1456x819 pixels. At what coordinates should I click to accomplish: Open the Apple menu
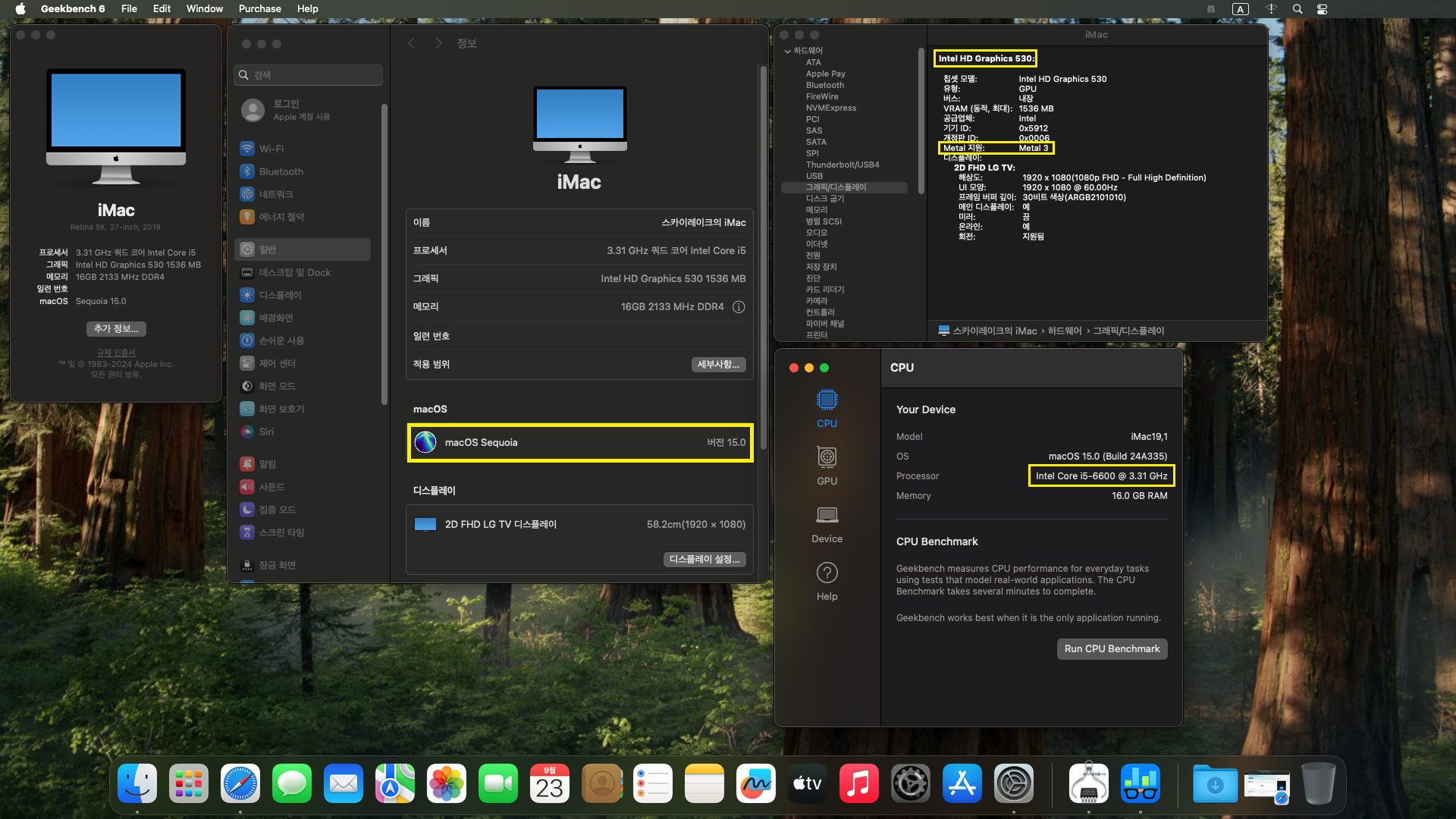click(x=20, y=9)
